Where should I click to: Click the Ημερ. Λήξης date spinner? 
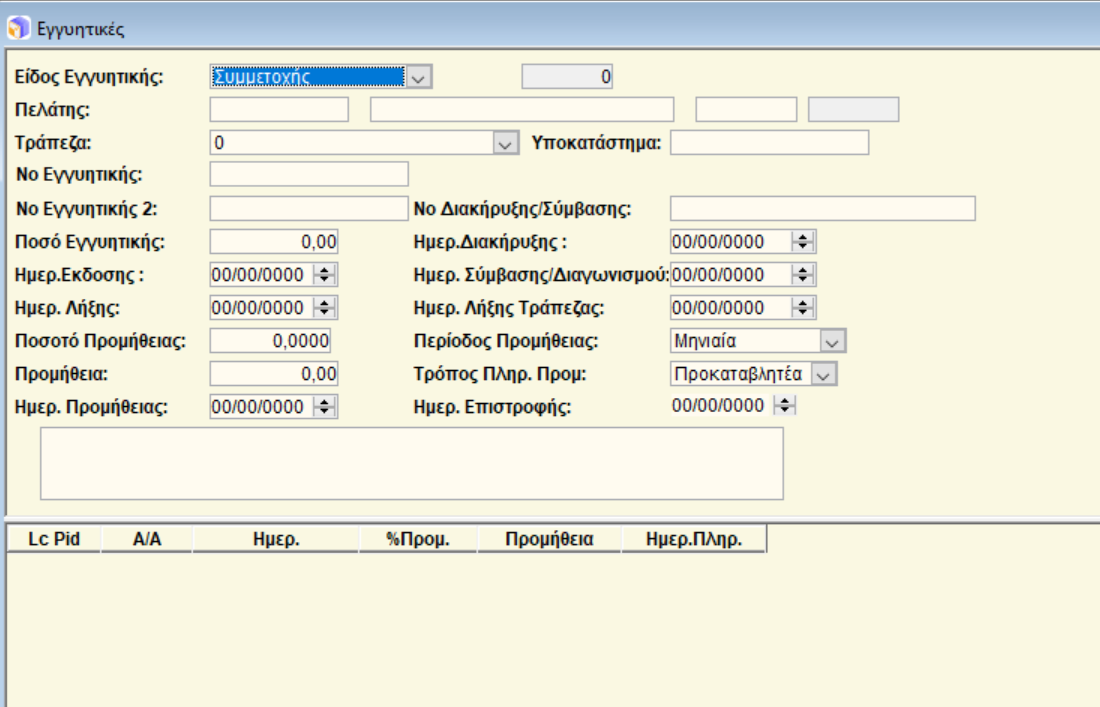click(x=326, y=307)
